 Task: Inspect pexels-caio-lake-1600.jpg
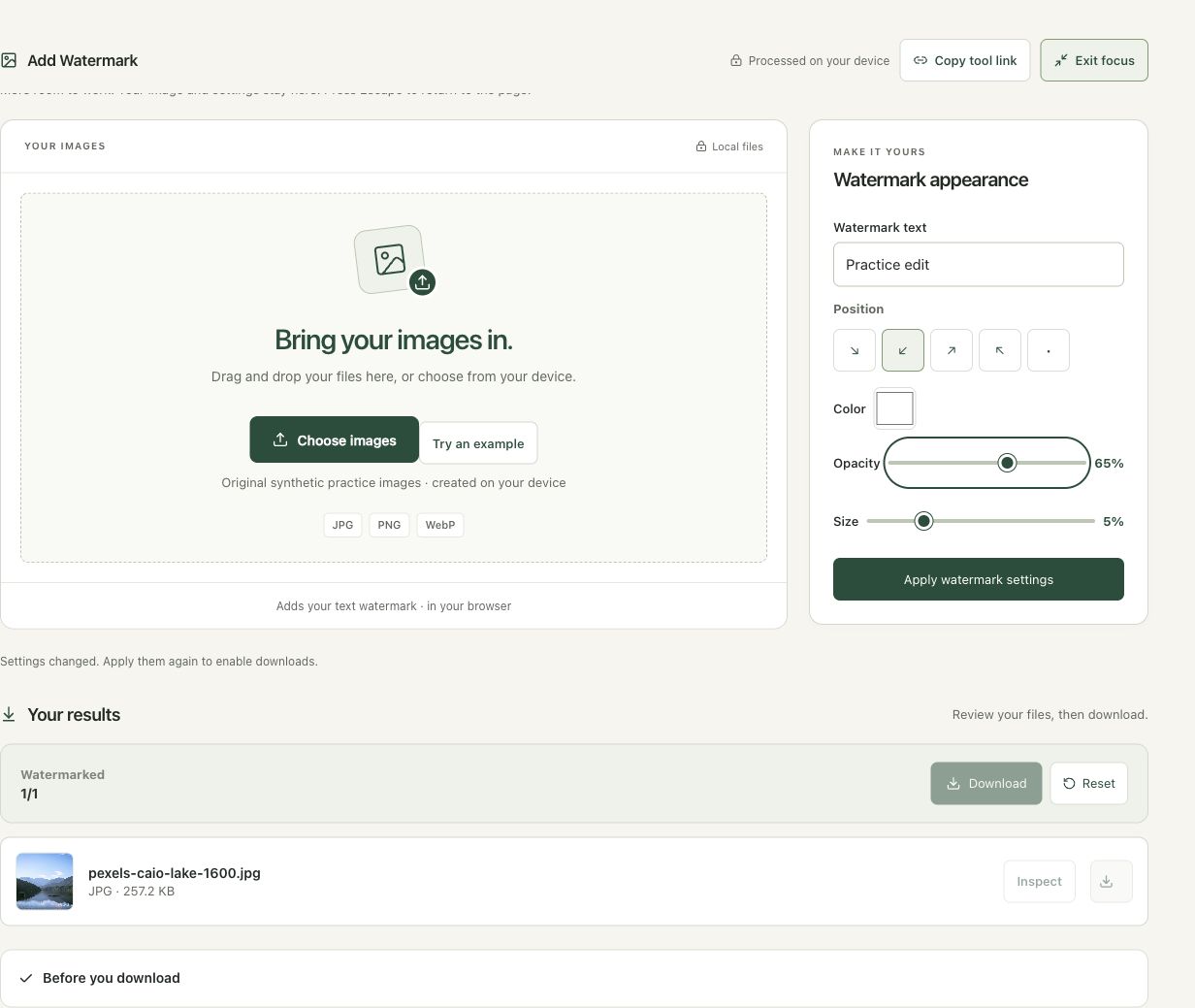[1040, 882]
